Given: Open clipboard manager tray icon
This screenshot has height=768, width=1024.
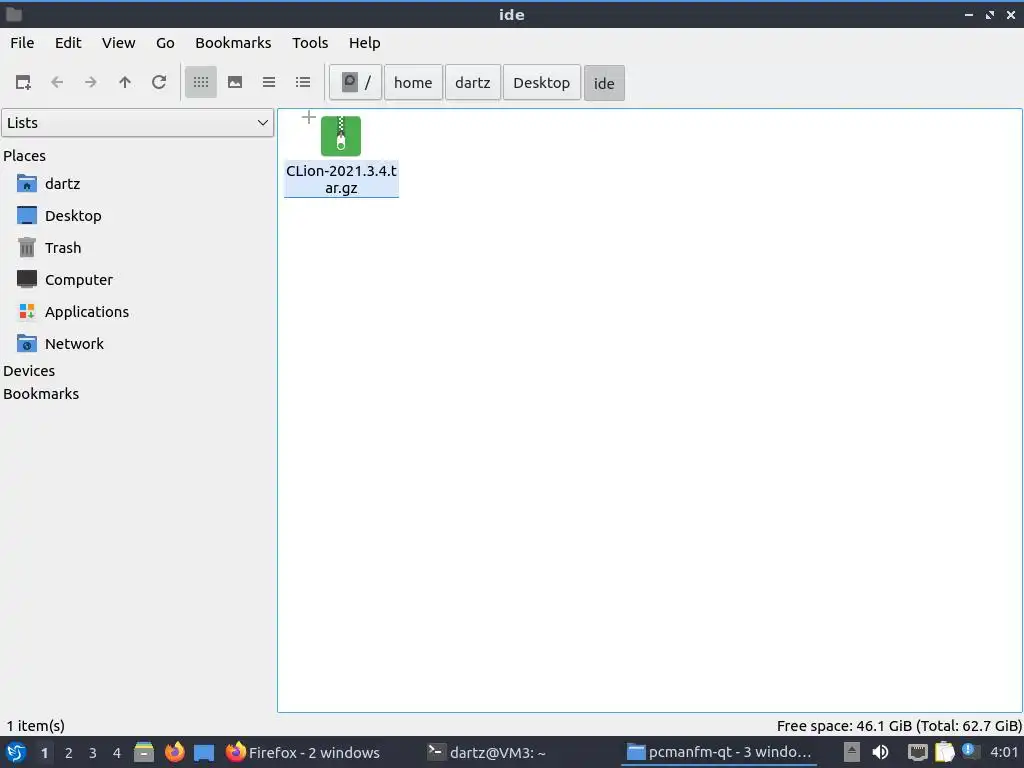Looking at the screenshot, I should [944, 752].
